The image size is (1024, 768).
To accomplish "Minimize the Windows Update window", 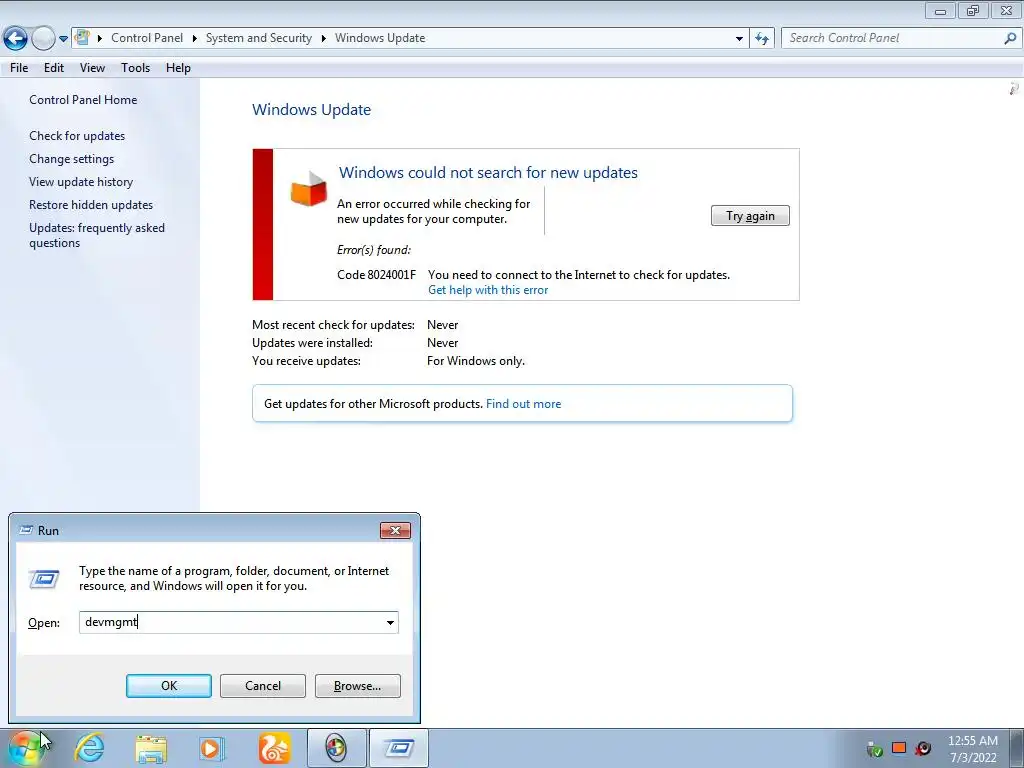I will [940, 10].
